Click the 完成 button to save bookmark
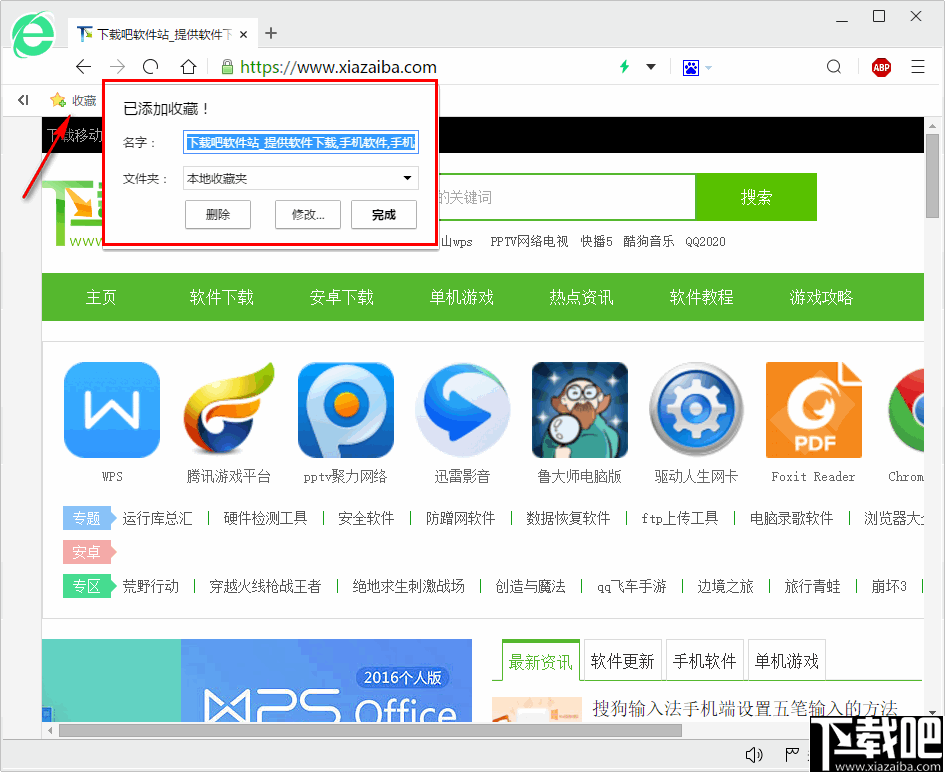The height and width of the screenshot is (772, 945). [x=383, y=214]
